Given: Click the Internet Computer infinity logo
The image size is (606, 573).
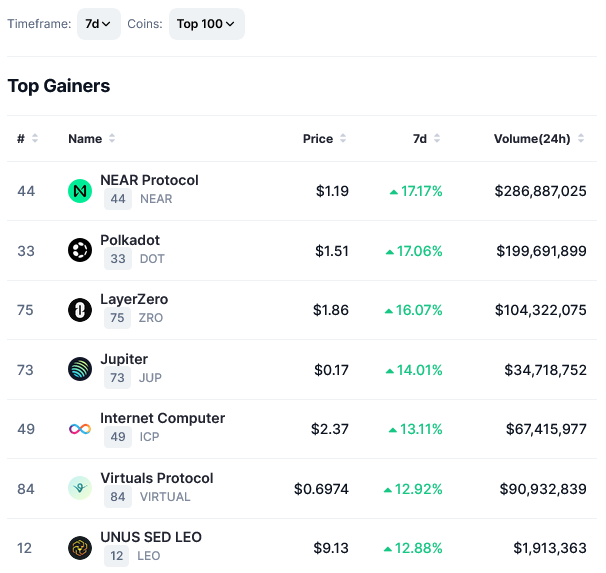Looking at the screenshot, I should pyautogui.click(x=80, y=429).
